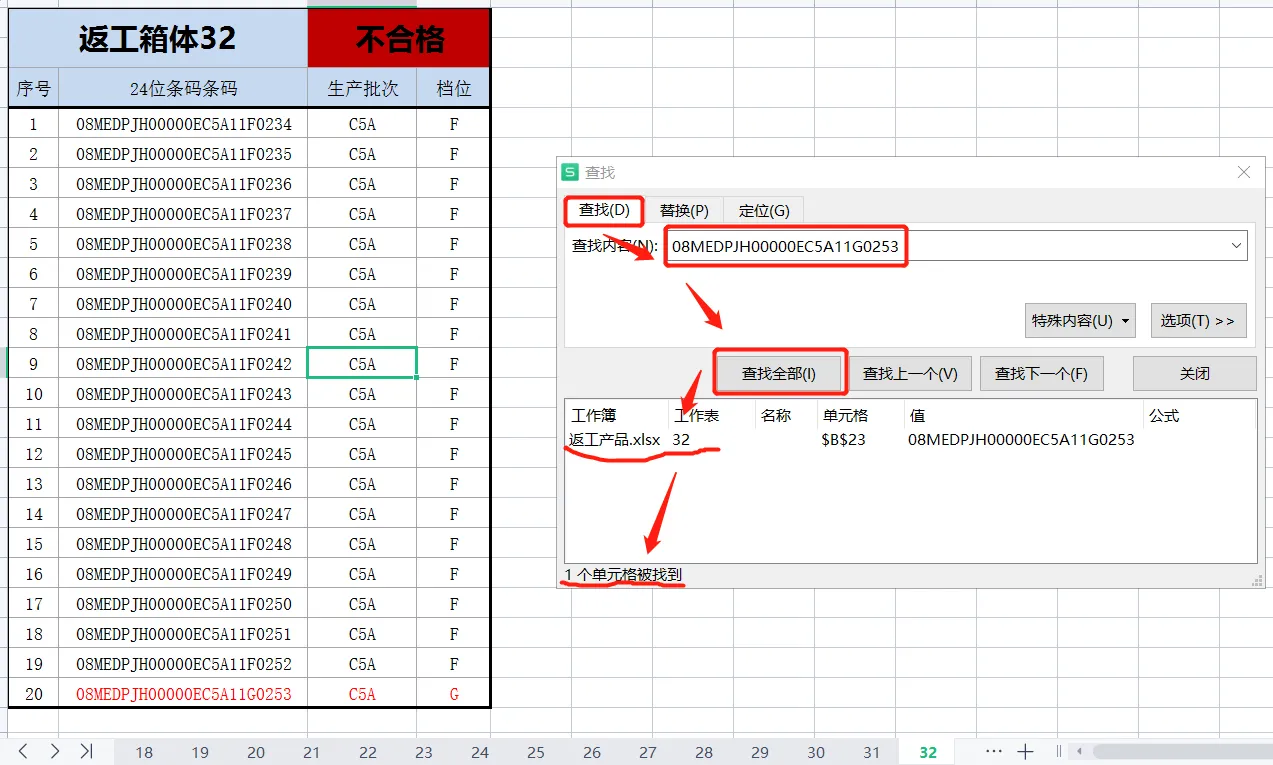Open the 特殊内容(U) dropdown
The image size is (1273, 765).
tap(1080, 321)
